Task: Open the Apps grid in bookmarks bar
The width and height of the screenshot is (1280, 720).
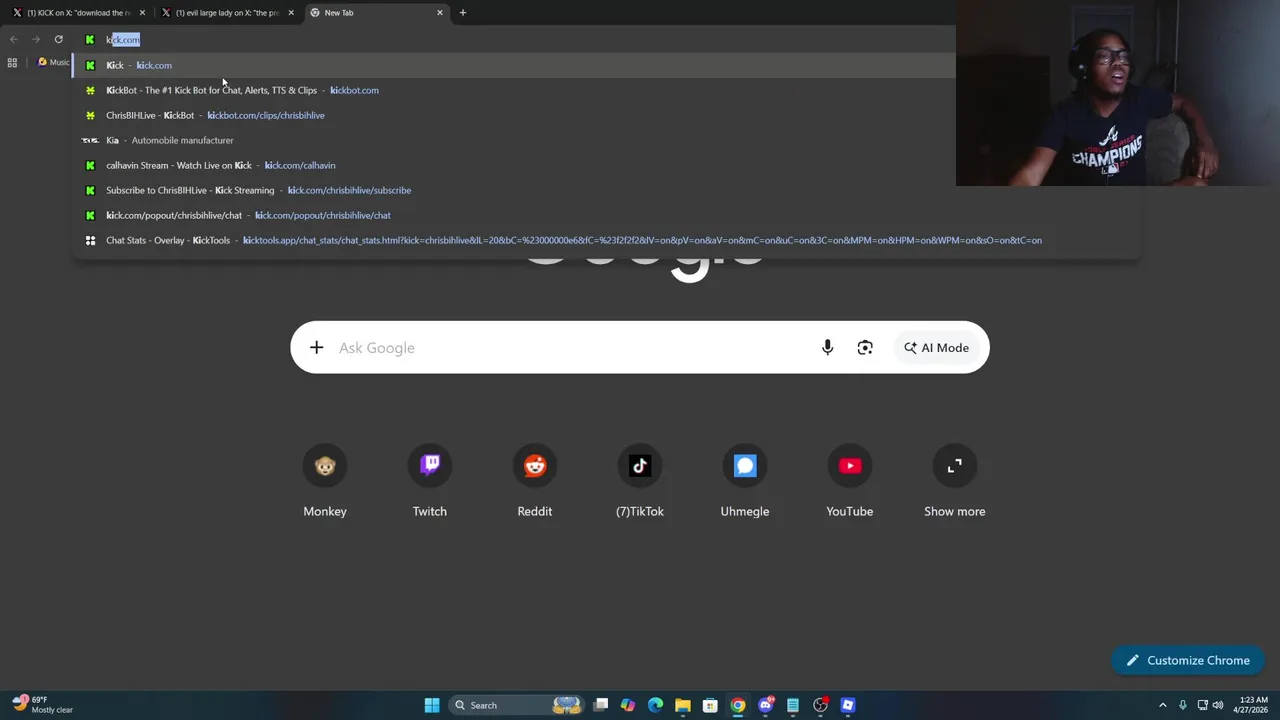Action: 12,62
